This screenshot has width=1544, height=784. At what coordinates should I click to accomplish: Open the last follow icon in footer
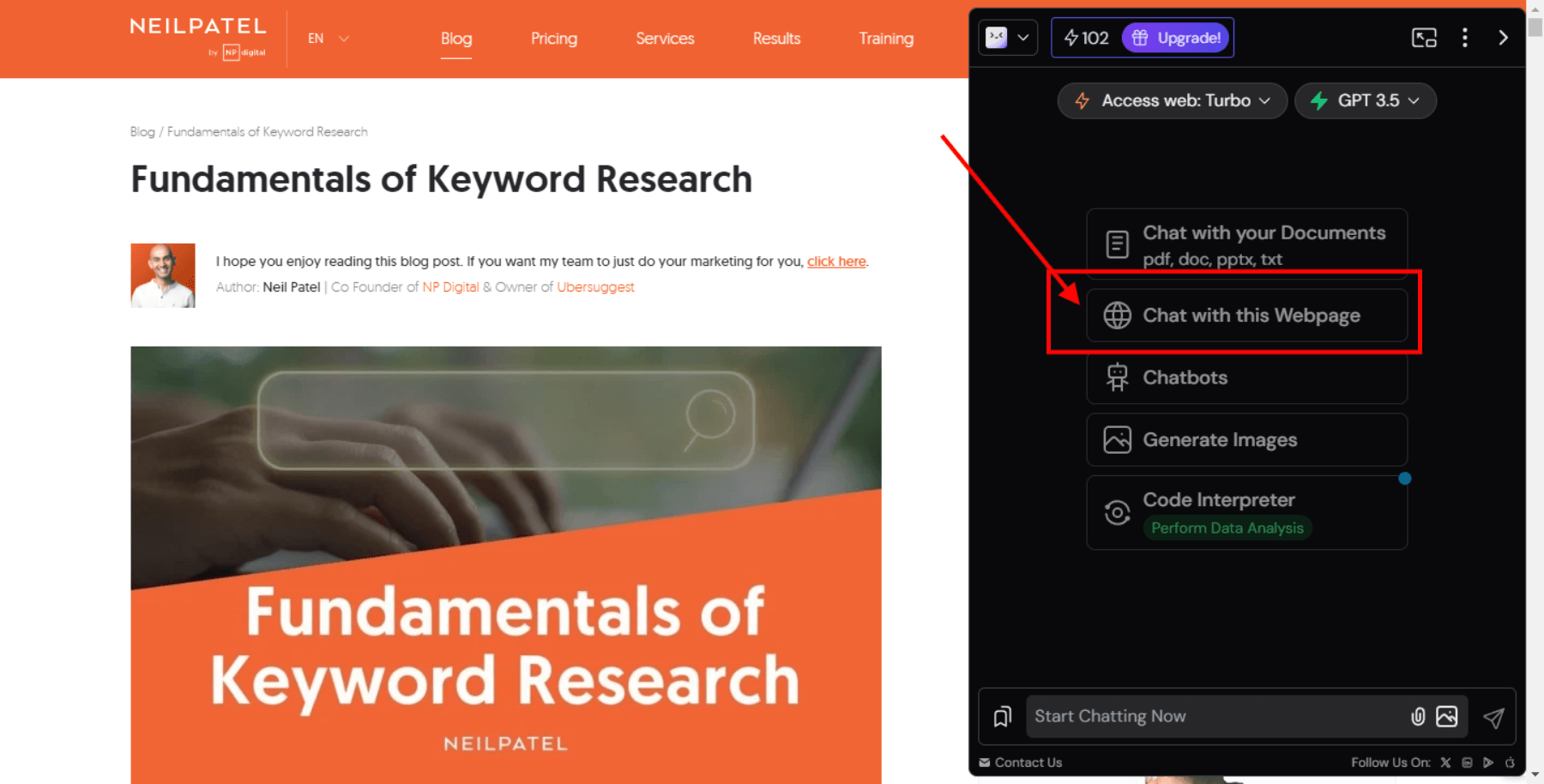pos(1510,763)
